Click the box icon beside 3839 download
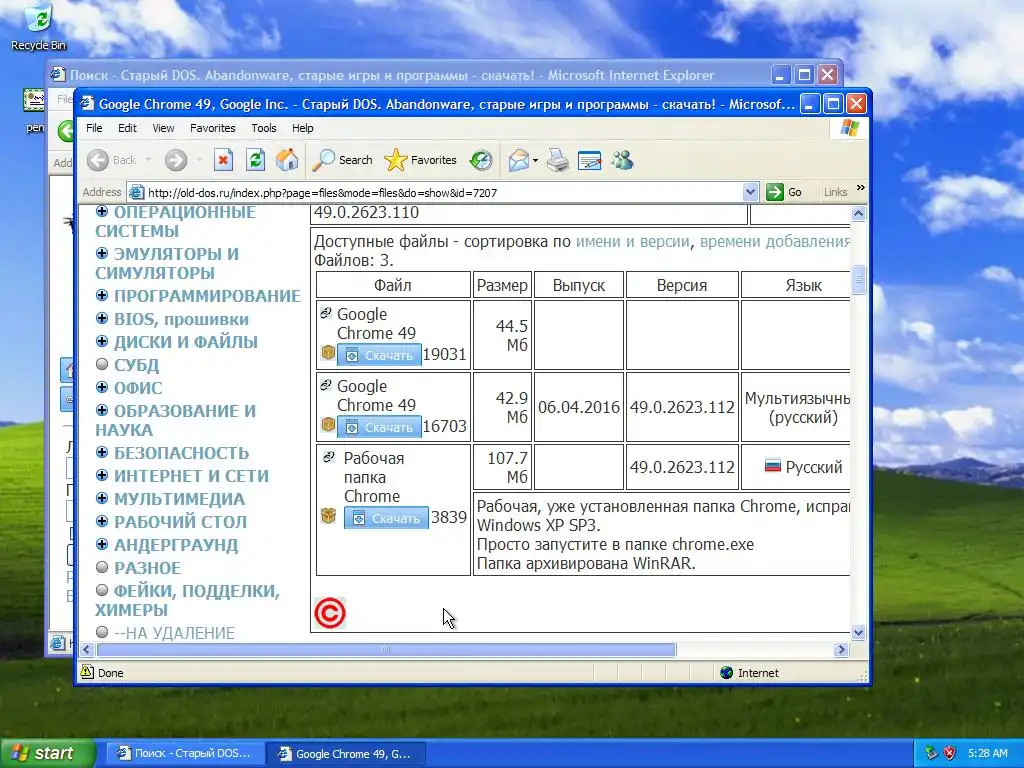Viewport: 1024px width, 768px height. point(328,516)
